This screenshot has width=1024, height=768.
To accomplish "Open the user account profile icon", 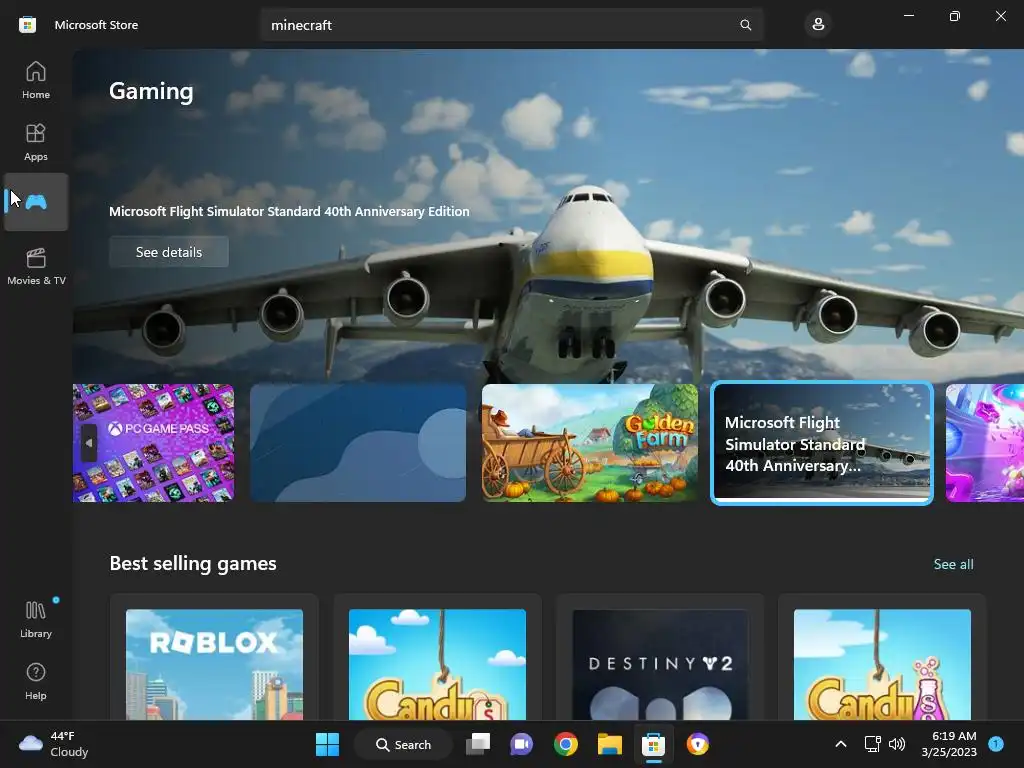I will click(818, 25).
